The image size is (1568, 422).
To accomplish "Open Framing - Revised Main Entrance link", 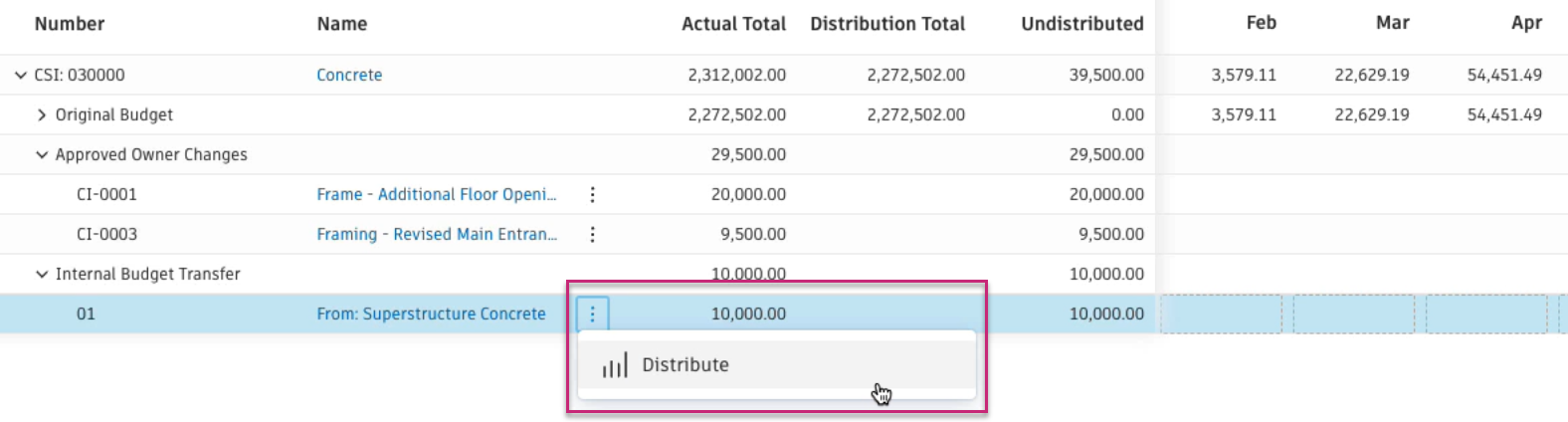I will click(436, 234).
